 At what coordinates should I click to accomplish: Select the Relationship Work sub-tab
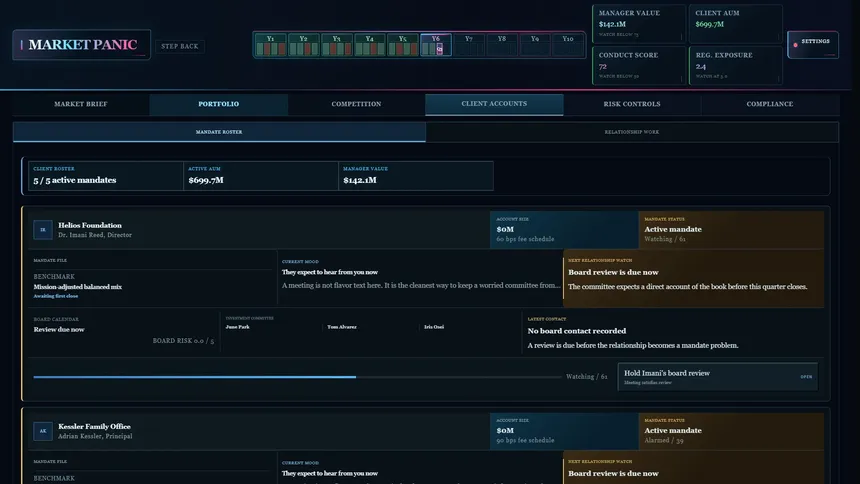(x=632, y=132)
